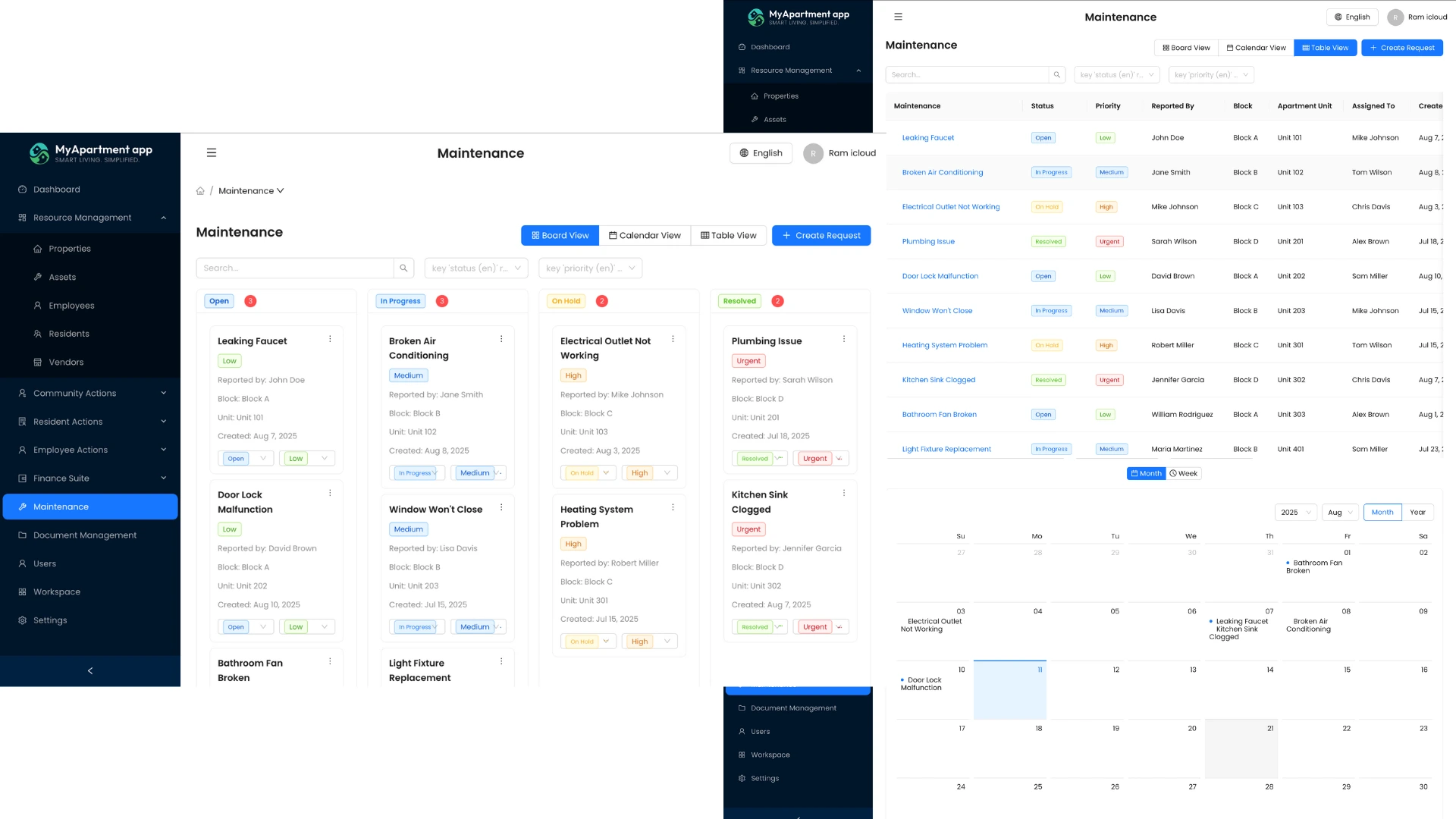Open three-dot menu on Door Lock Malfunction card
1456x819 pixels.
(x=330, y=493)
